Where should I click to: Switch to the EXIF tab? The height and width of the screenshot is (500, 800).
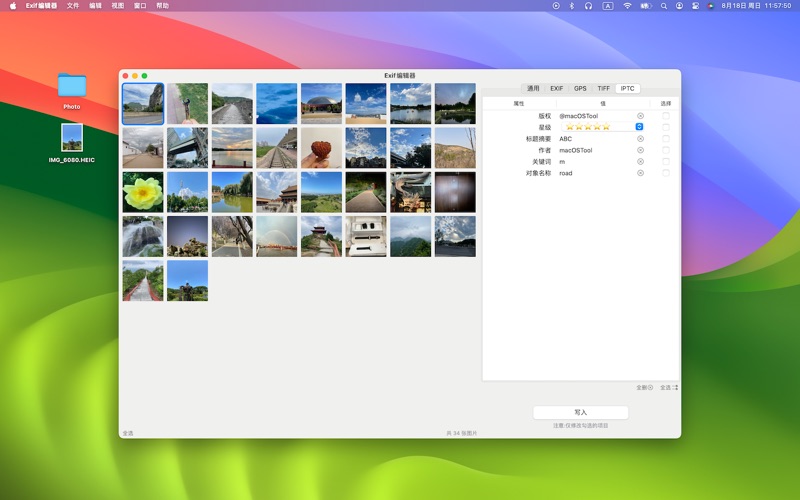coord(557,88)
